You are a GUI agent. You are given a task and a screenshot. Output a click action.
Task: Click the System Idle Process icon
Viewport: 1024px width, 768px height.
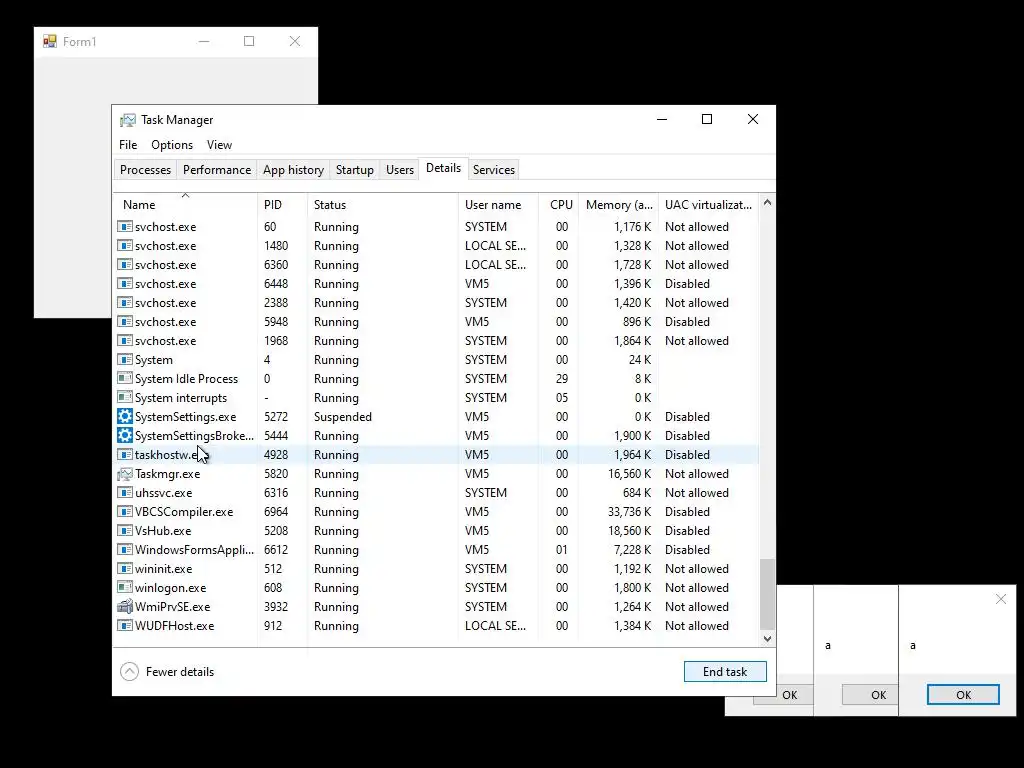tap(125, 379)
